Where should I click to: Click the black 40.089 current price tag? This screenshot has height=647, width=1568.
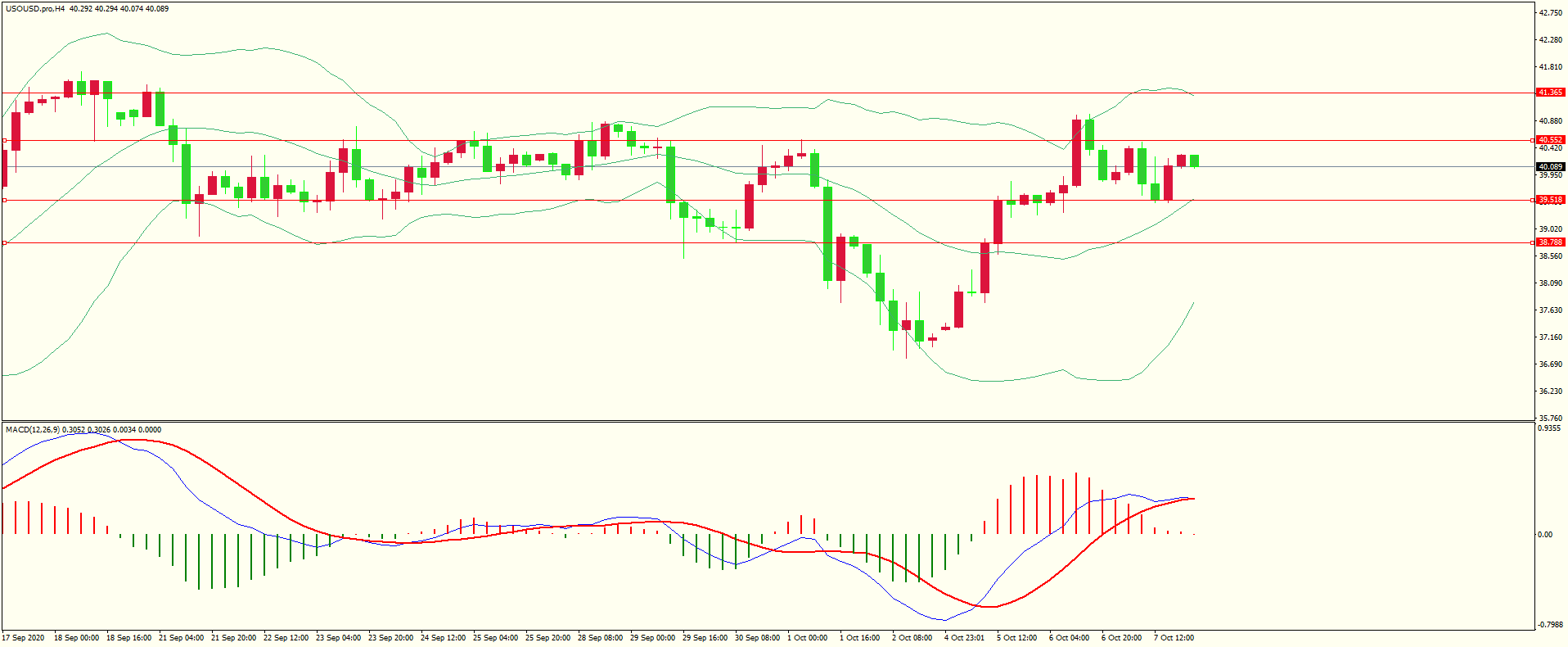(1551, 167)
